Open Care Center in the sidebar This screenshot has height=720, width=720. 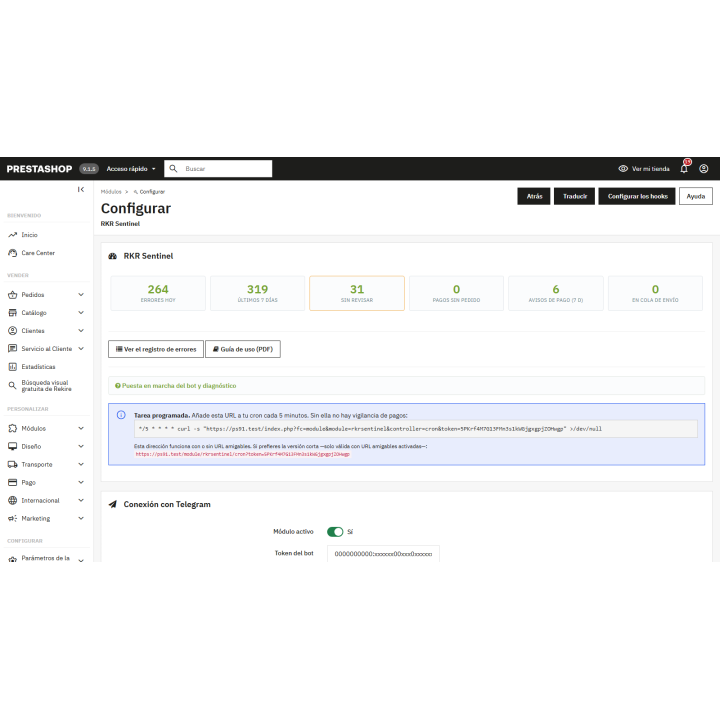[x=38, y=253]
